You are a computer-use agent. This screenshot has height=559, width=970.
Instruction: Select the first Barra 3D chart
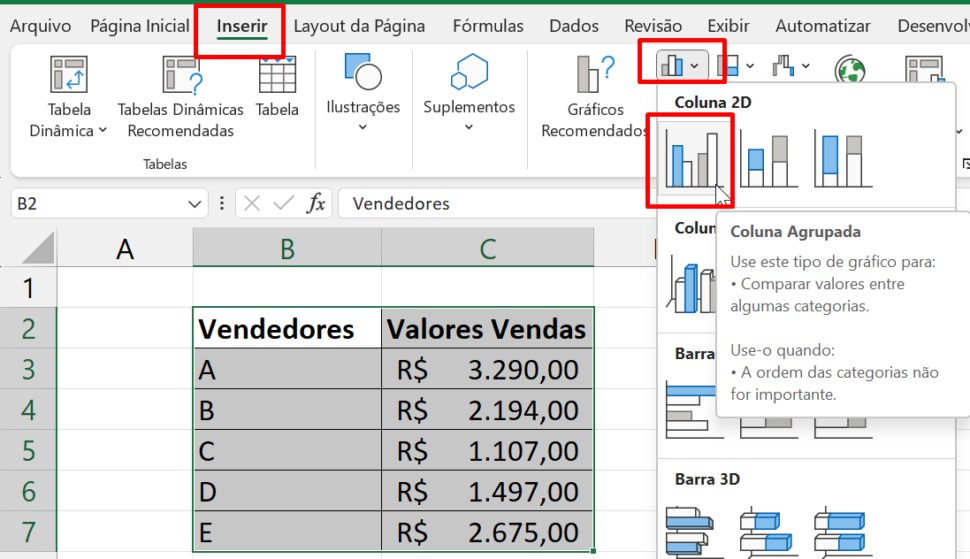tap(689, 528)
